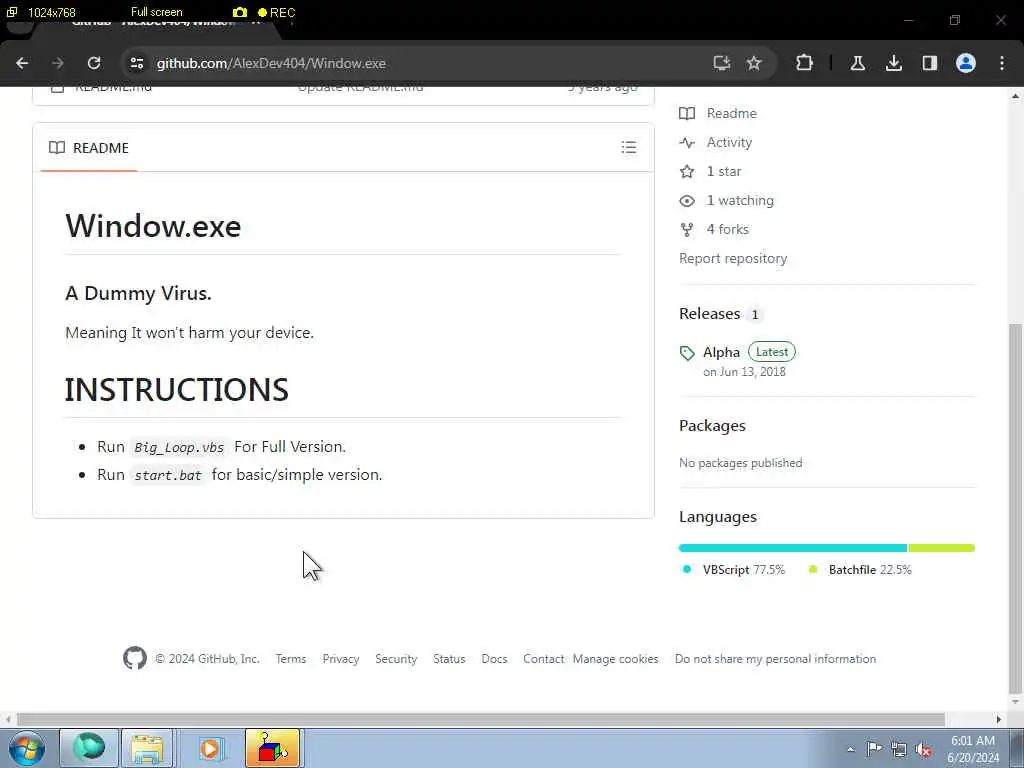
Task: Open Batchfile 22.5% language link
Action: [859, 569]
